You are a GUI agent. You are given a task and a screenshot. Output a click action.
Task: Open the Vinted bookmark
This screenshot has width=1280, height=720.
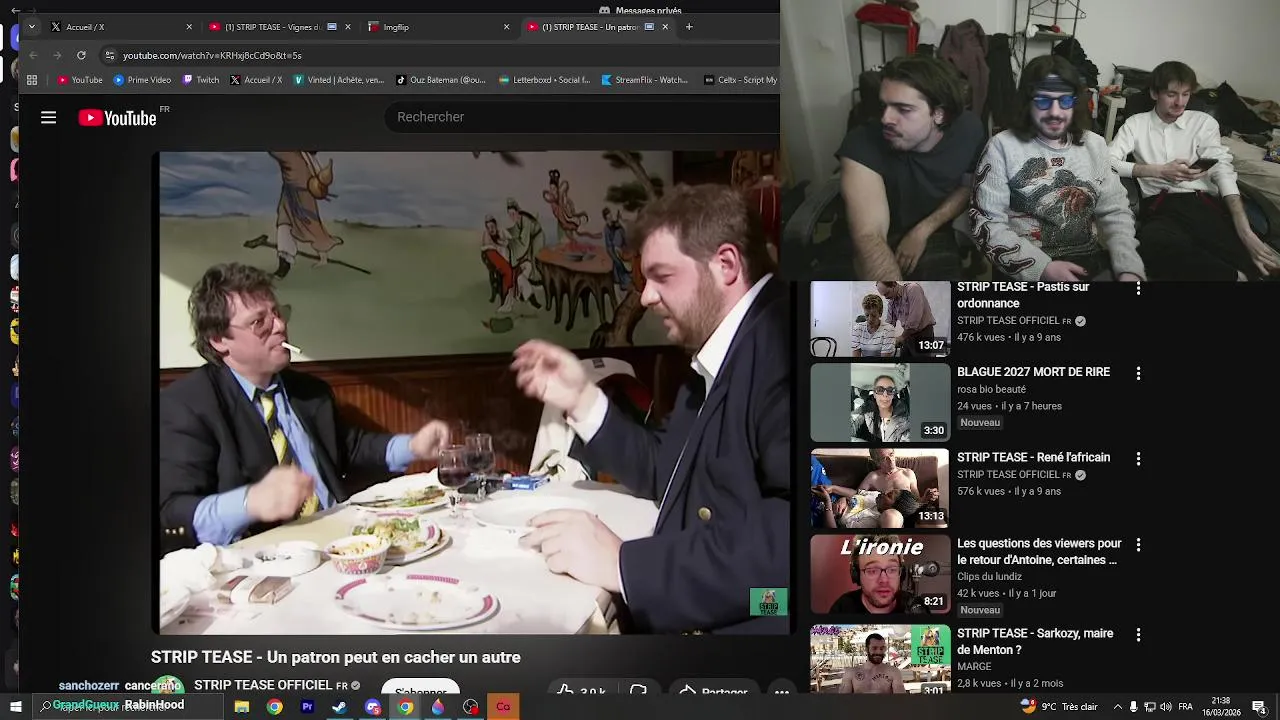pos(339,80)
